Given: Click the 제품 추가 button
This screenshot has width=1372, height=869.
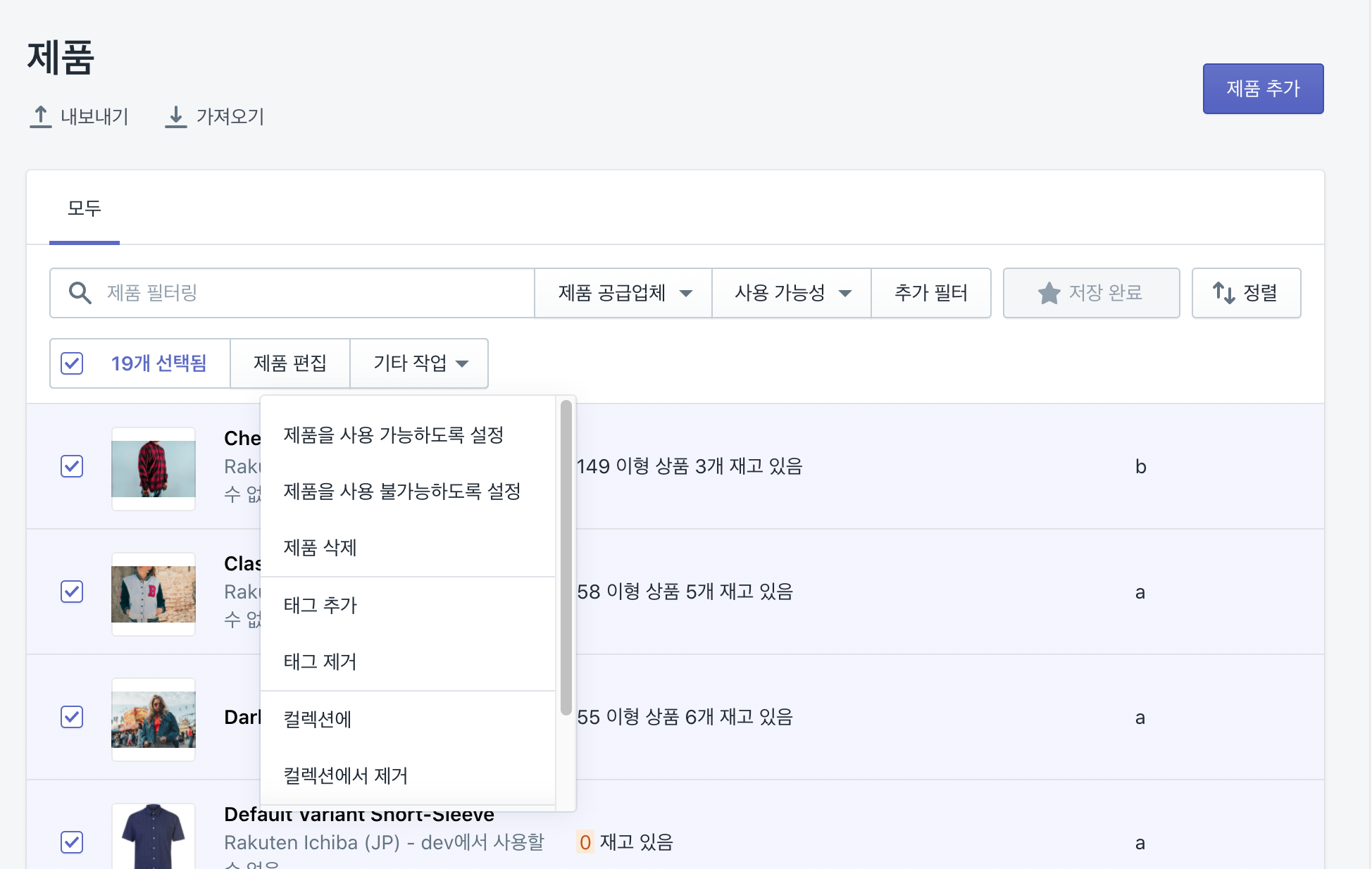Looking at the screenshot, I should click(x=1262, y=89).
